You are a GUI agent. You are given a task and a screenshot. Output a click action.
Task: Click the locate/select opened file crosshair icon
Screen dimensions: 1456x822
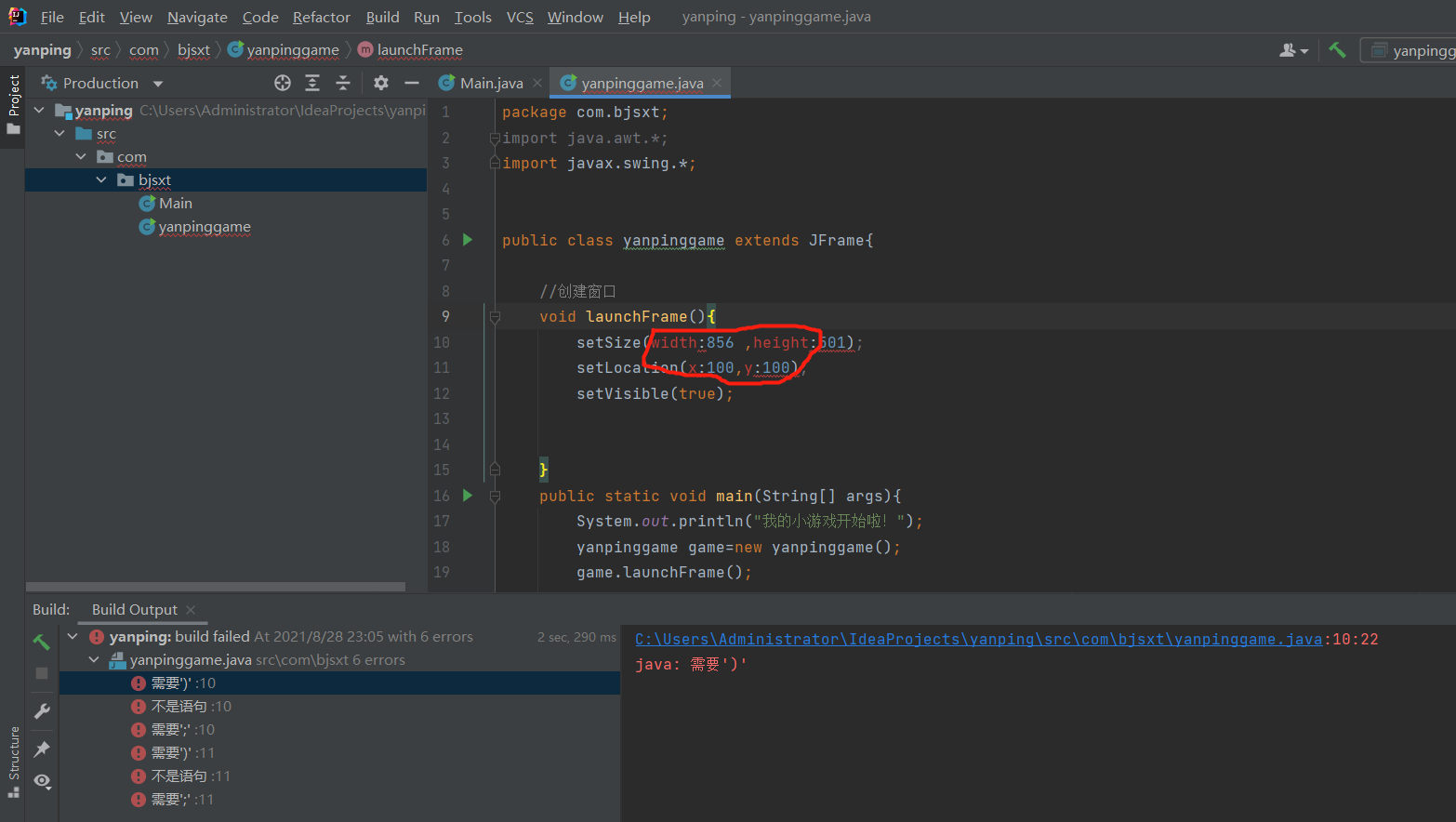[x=283, y=83]
